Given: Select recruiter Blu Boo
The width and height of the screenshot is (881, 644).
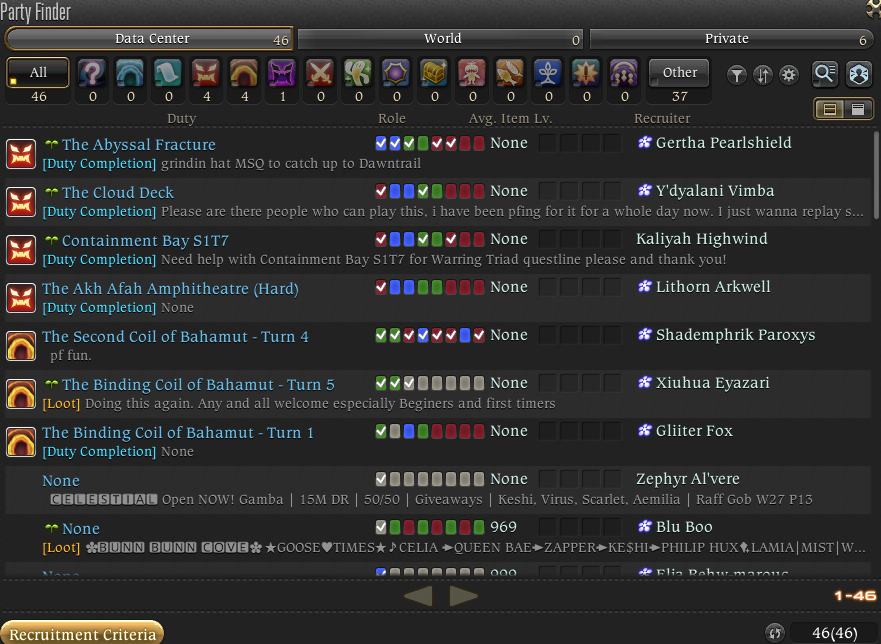Looking at the screenshot, I should tap(684, 527).
